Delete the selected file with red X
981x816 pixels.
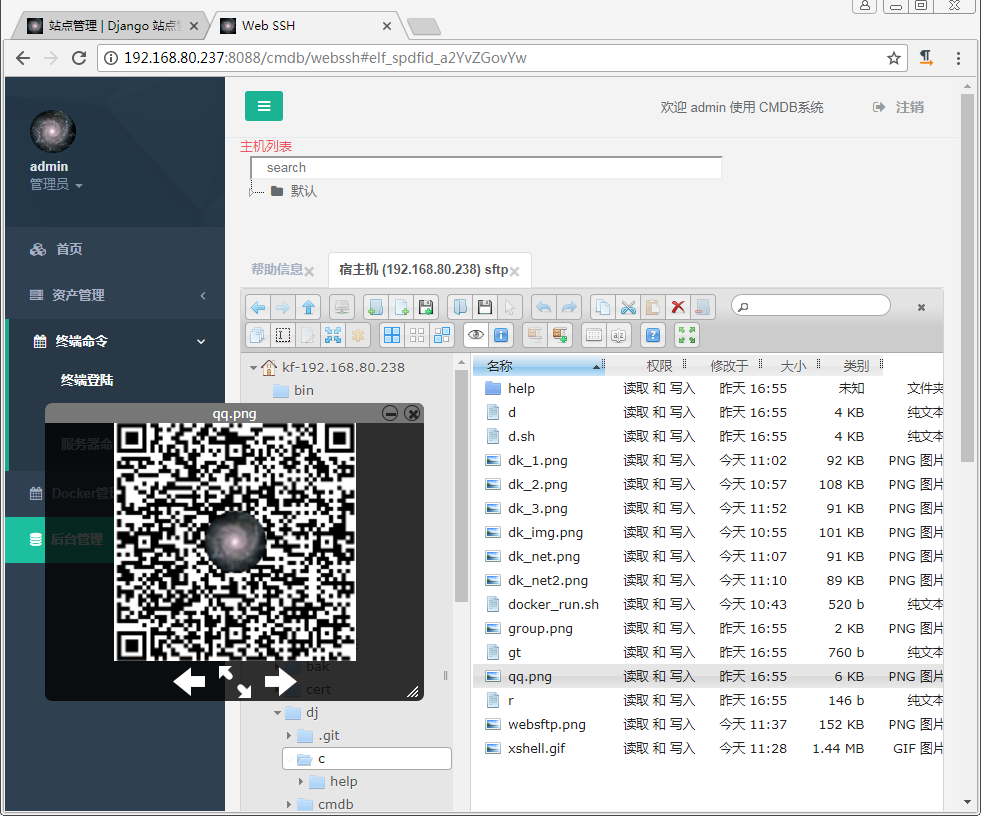678,307
